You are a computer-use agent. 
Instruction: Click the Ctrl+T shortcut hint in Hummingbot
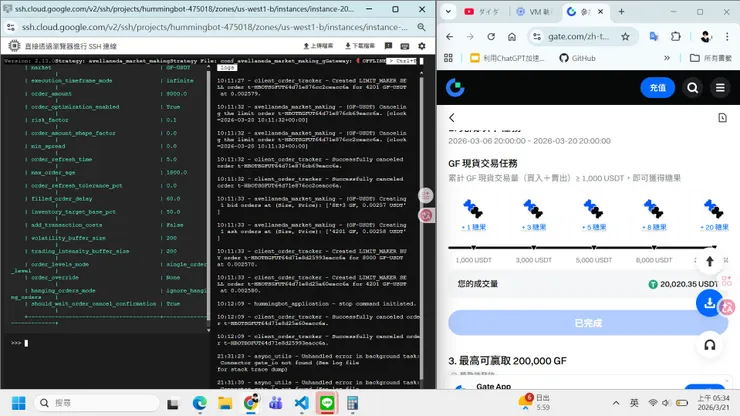402,61
